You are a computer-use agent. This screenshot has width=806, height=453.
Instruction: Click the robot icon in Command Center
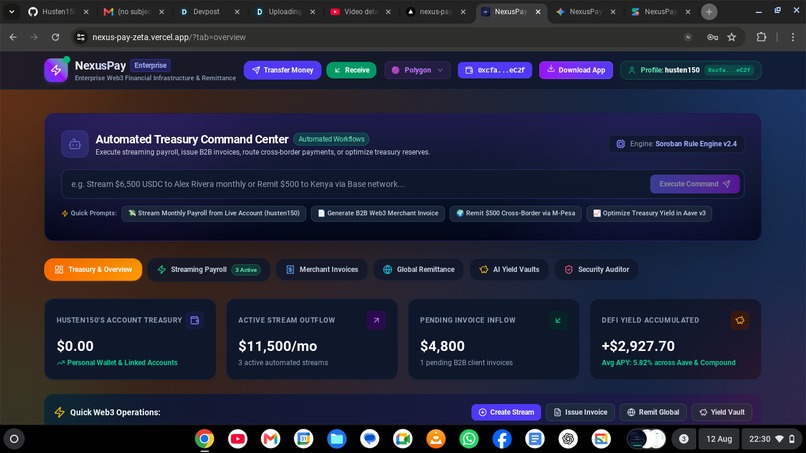[75, 144]
